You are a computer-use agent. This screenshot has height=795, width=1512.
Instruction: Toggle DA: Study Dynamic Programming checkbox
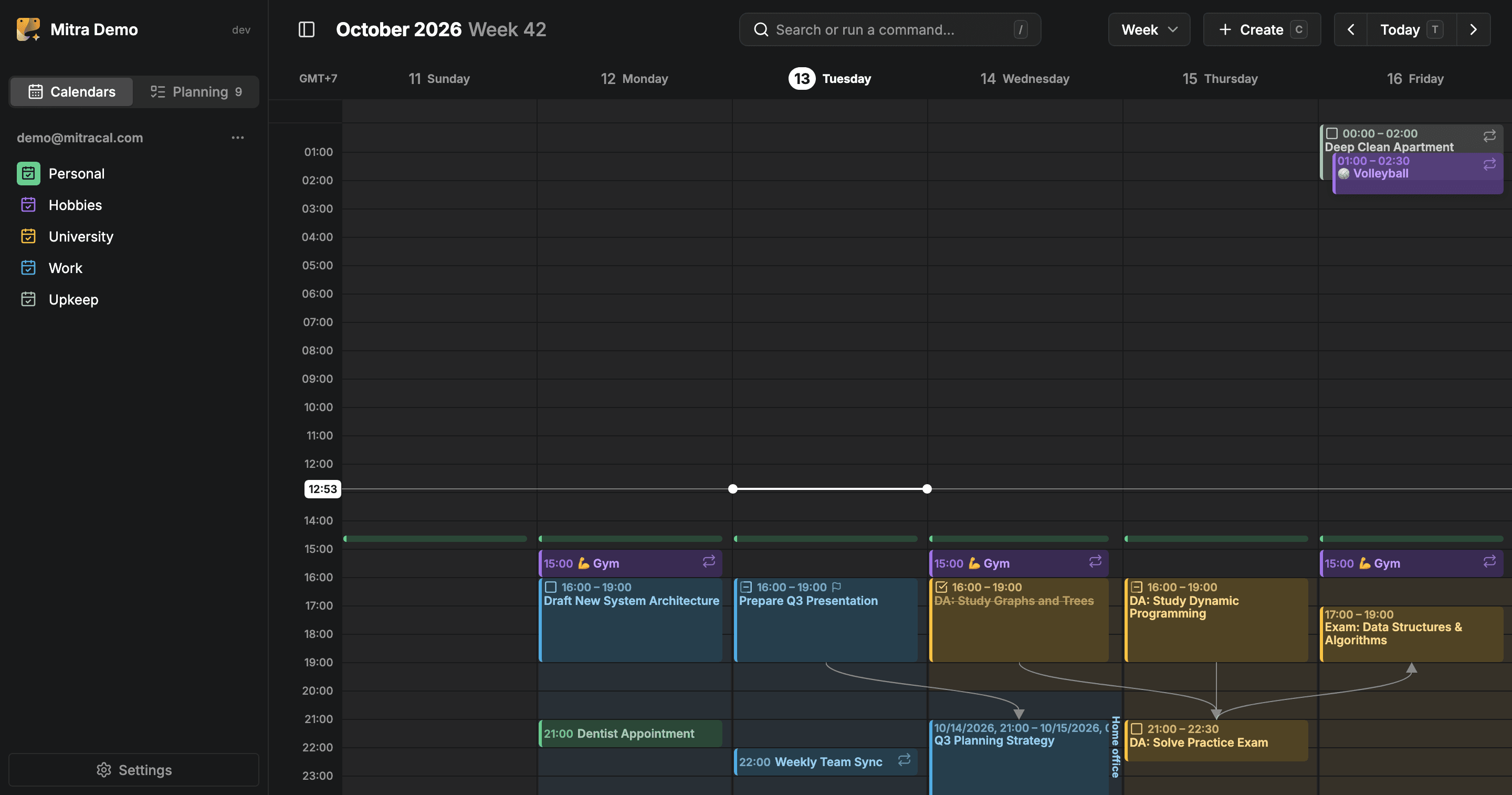[x=1136, y=587]
